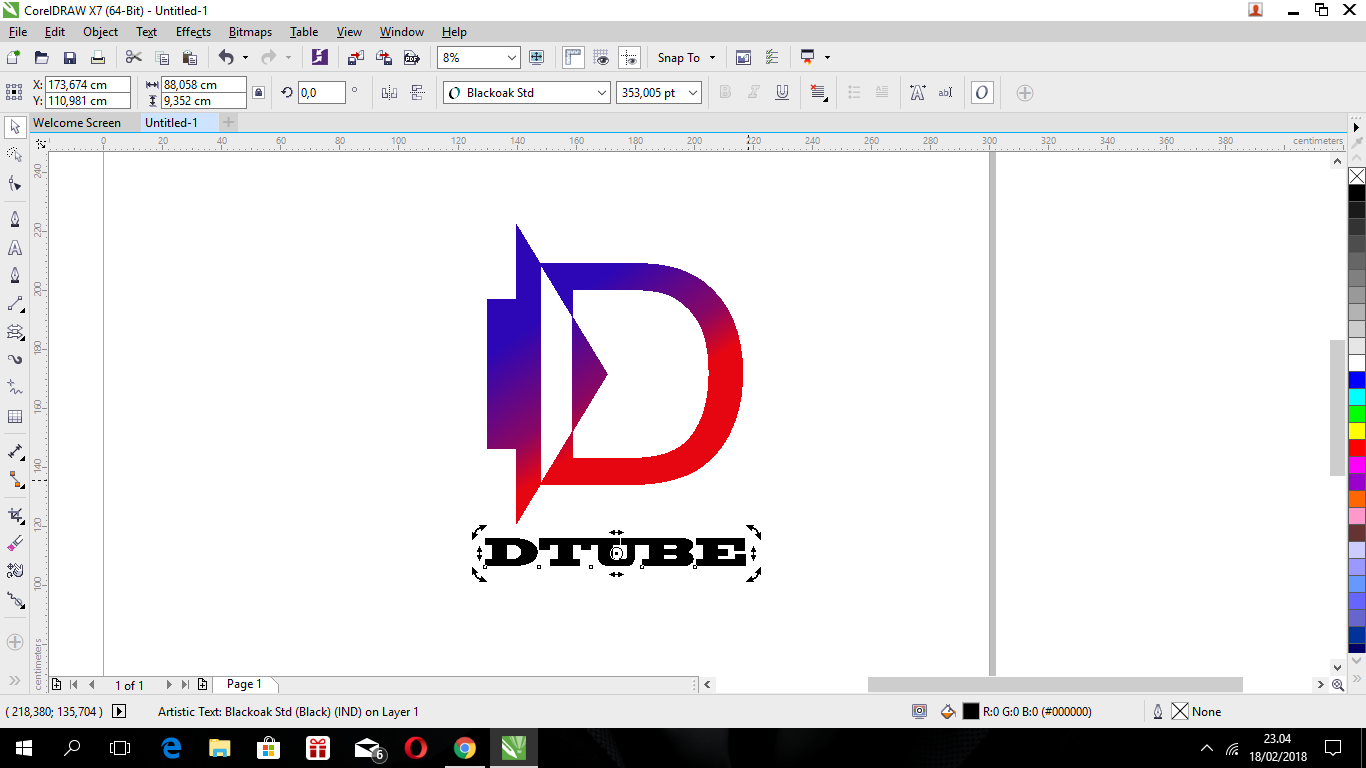Click the object origin grid icon

click(x=14, y=93)
